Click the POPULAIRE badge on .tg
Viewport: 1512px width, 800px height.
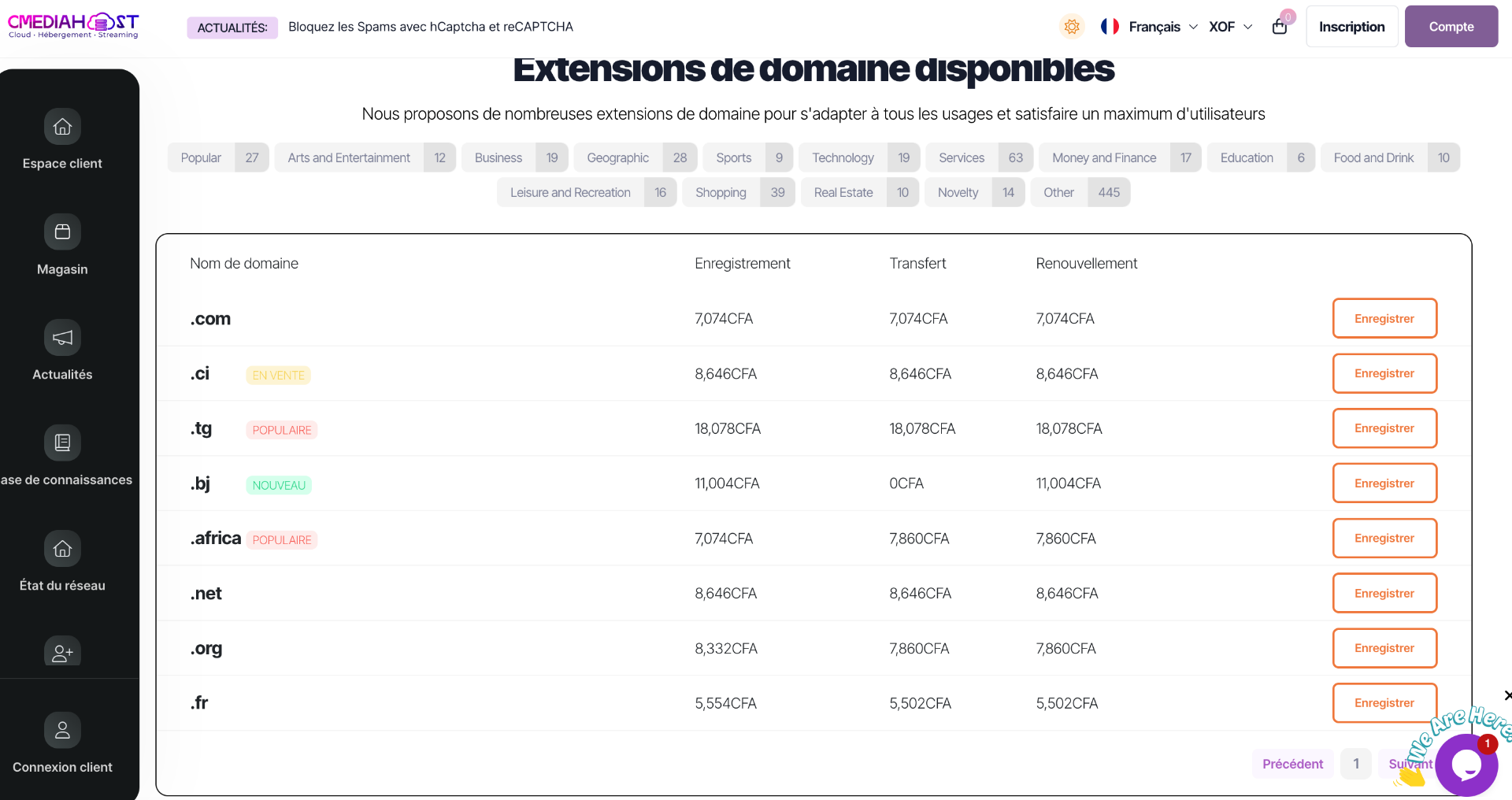[282, 430]
